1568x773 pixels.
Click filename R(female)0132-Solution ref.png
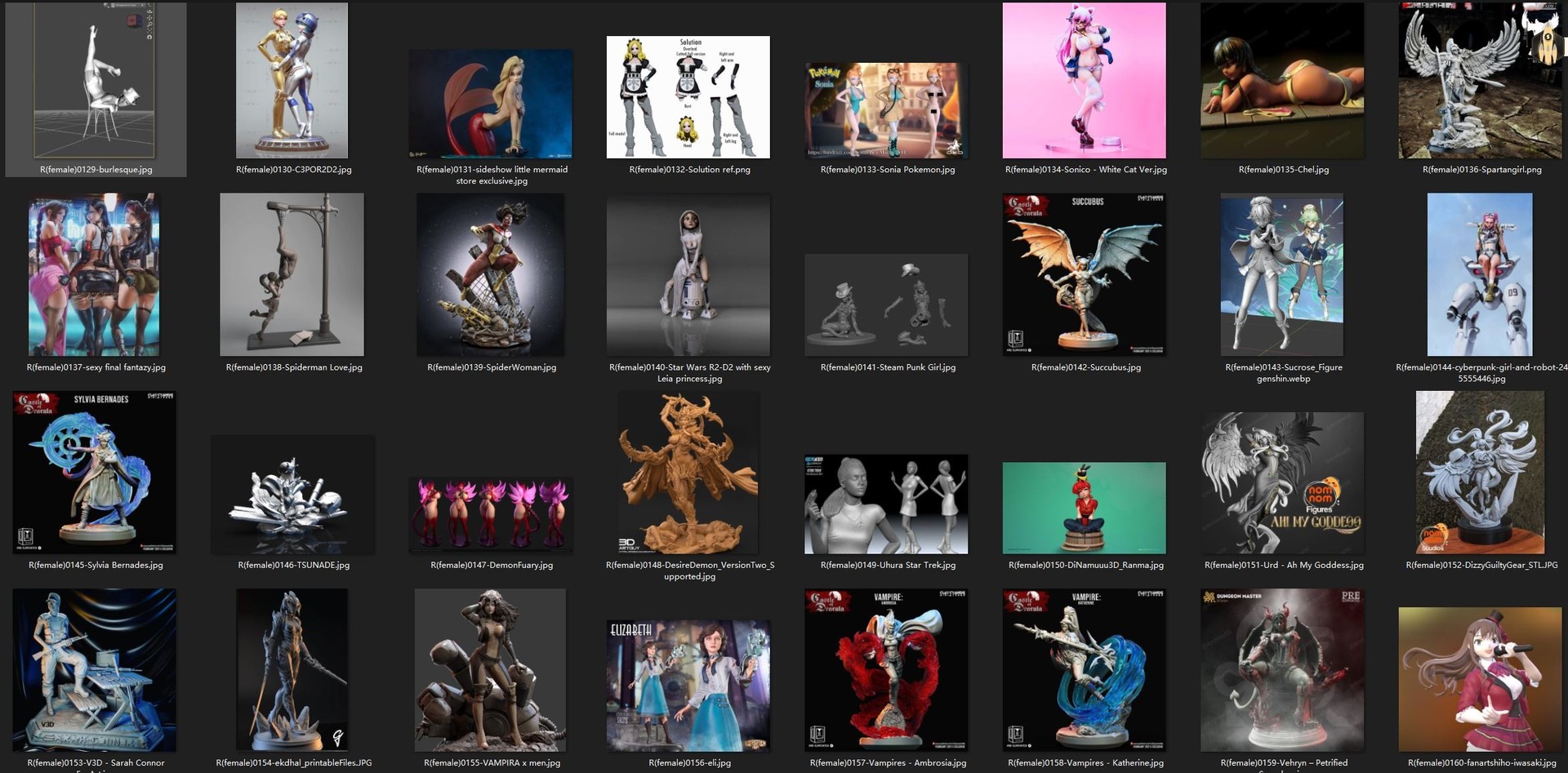[690, 170]
